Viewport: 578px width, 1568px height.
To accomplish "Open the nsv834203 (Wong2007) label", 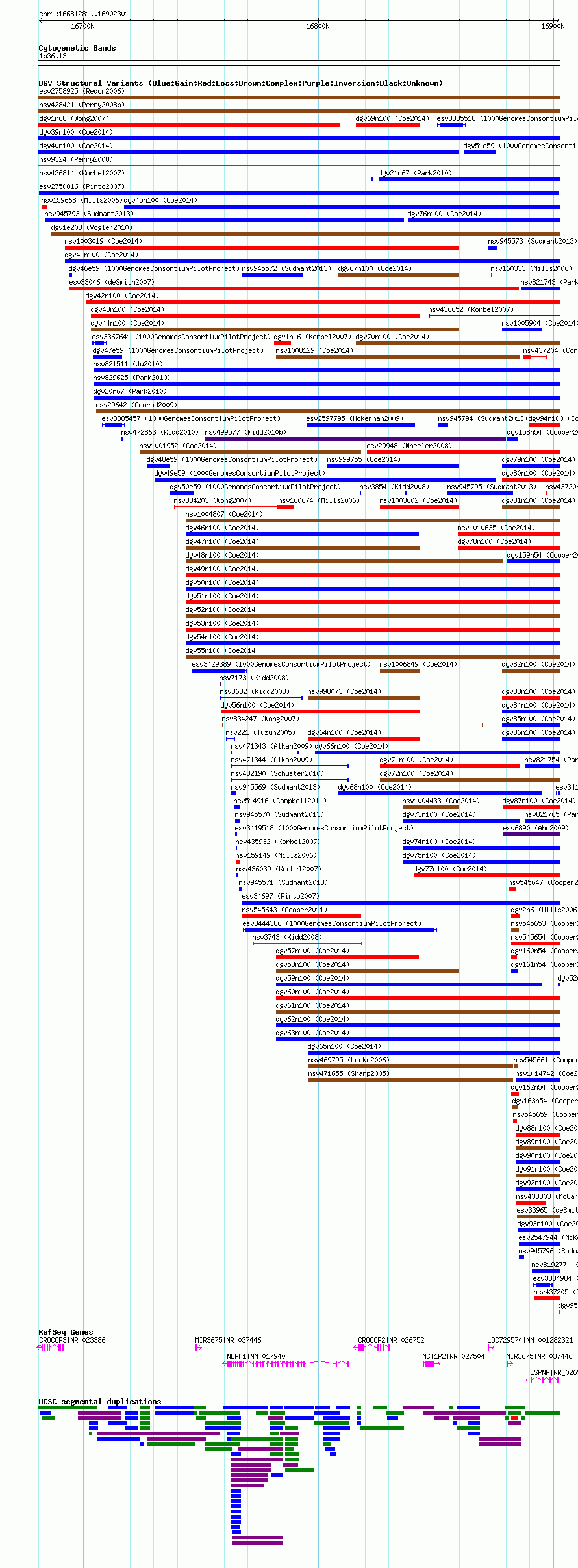I will tap(212, 500).
